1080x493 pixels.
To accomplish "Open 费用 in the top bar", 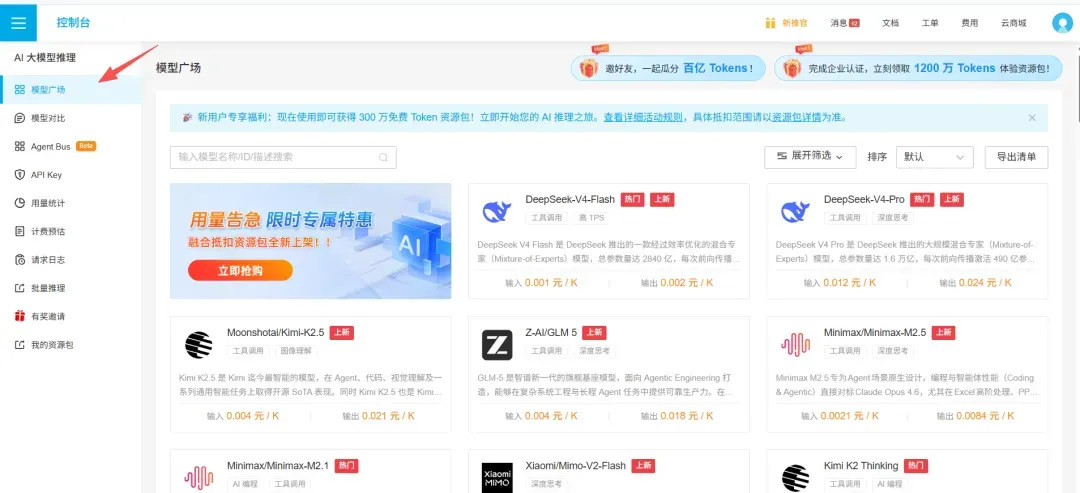I will (970, 23).
